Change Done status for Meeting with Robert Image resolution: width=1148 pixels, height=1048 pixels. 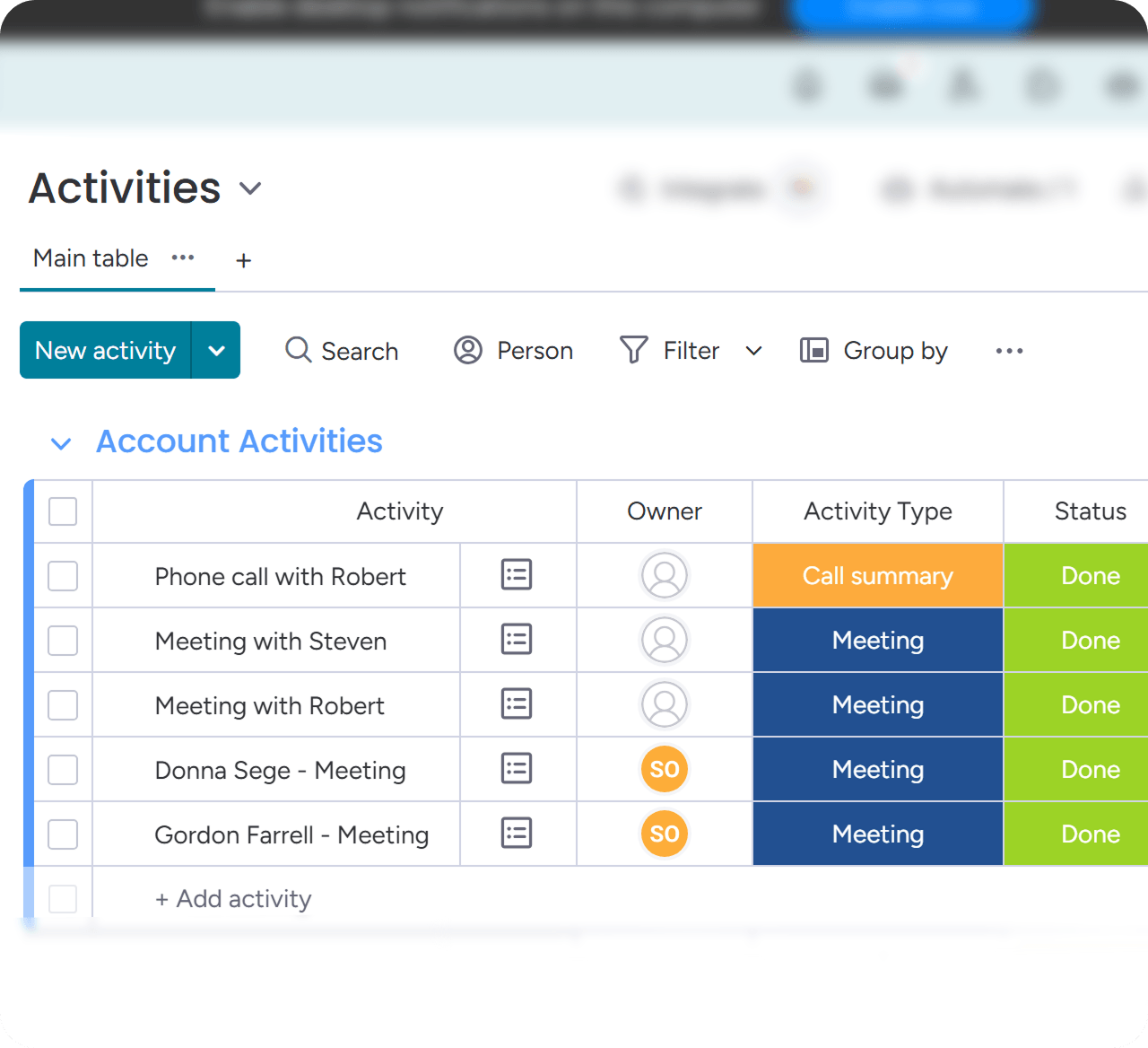[x=1076, y=704]
